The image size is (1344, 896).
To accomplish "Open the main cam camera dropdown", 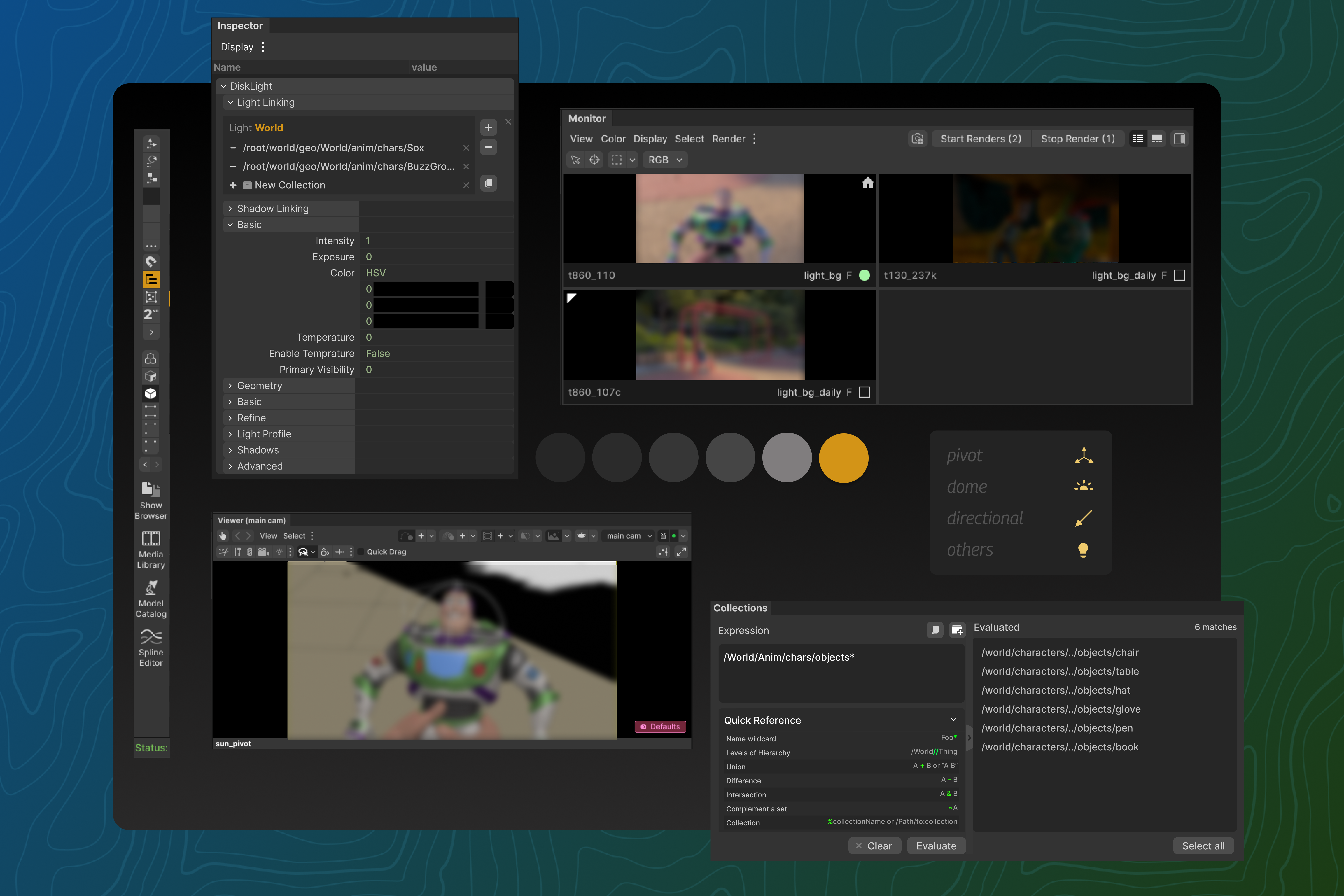I will [629, 536].
